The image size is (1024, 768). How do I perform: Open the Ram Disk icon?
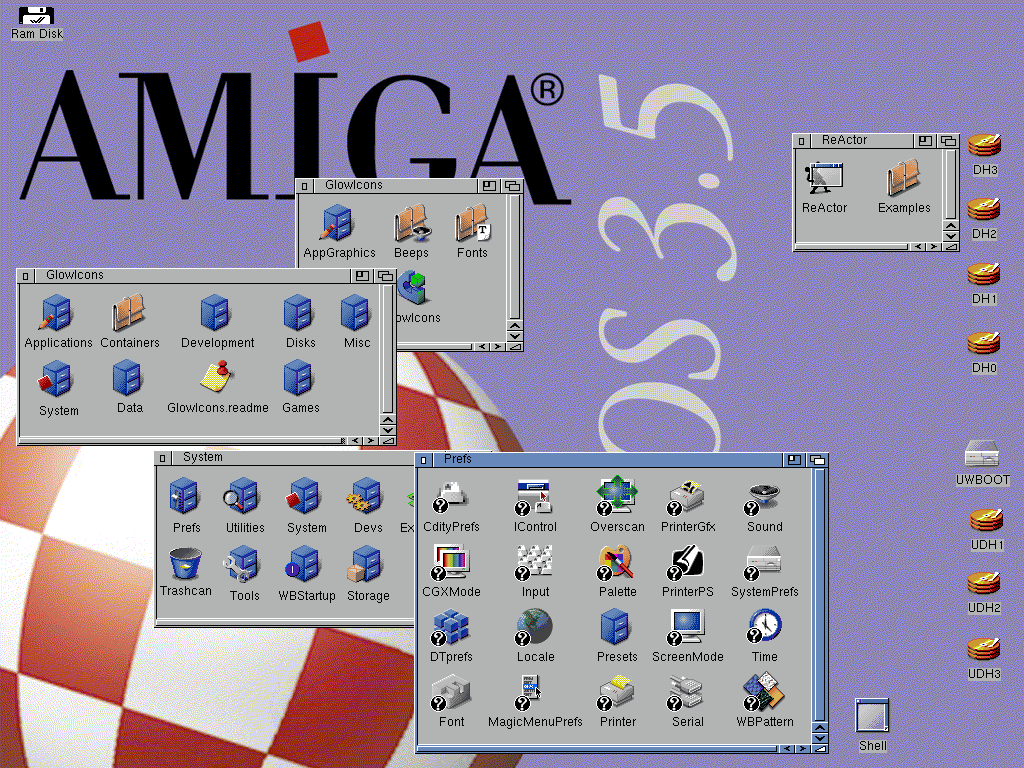35,14
